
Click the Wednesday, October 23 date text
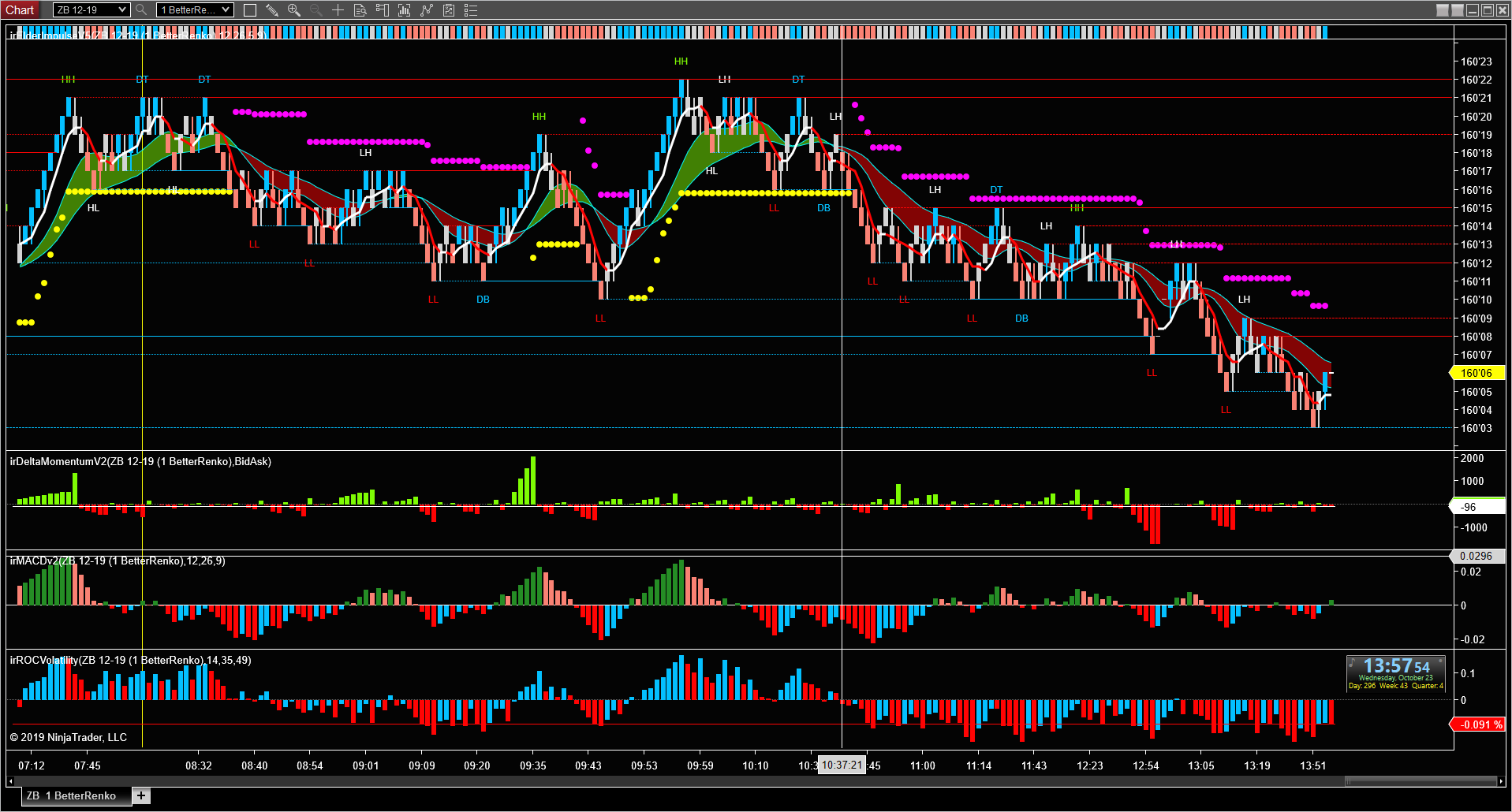(x=1396, y=678)
